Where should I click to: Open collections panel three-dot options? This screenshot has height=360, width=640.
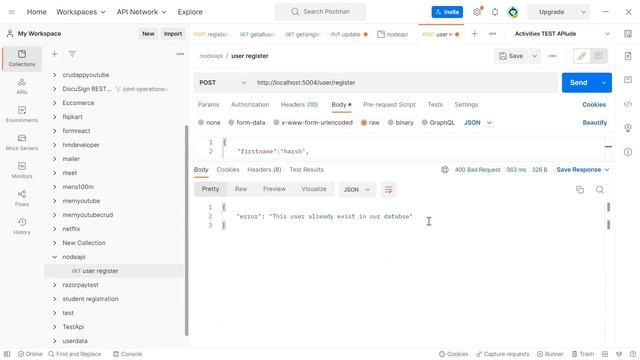click(180, 54)
